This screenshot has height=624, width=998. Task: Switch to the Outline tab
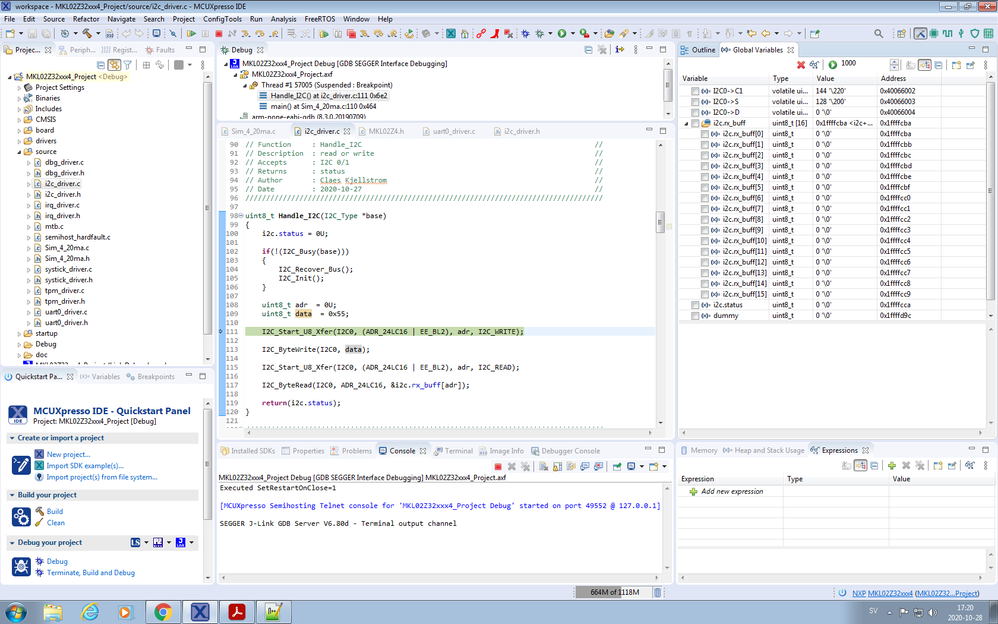pos(698,50)
